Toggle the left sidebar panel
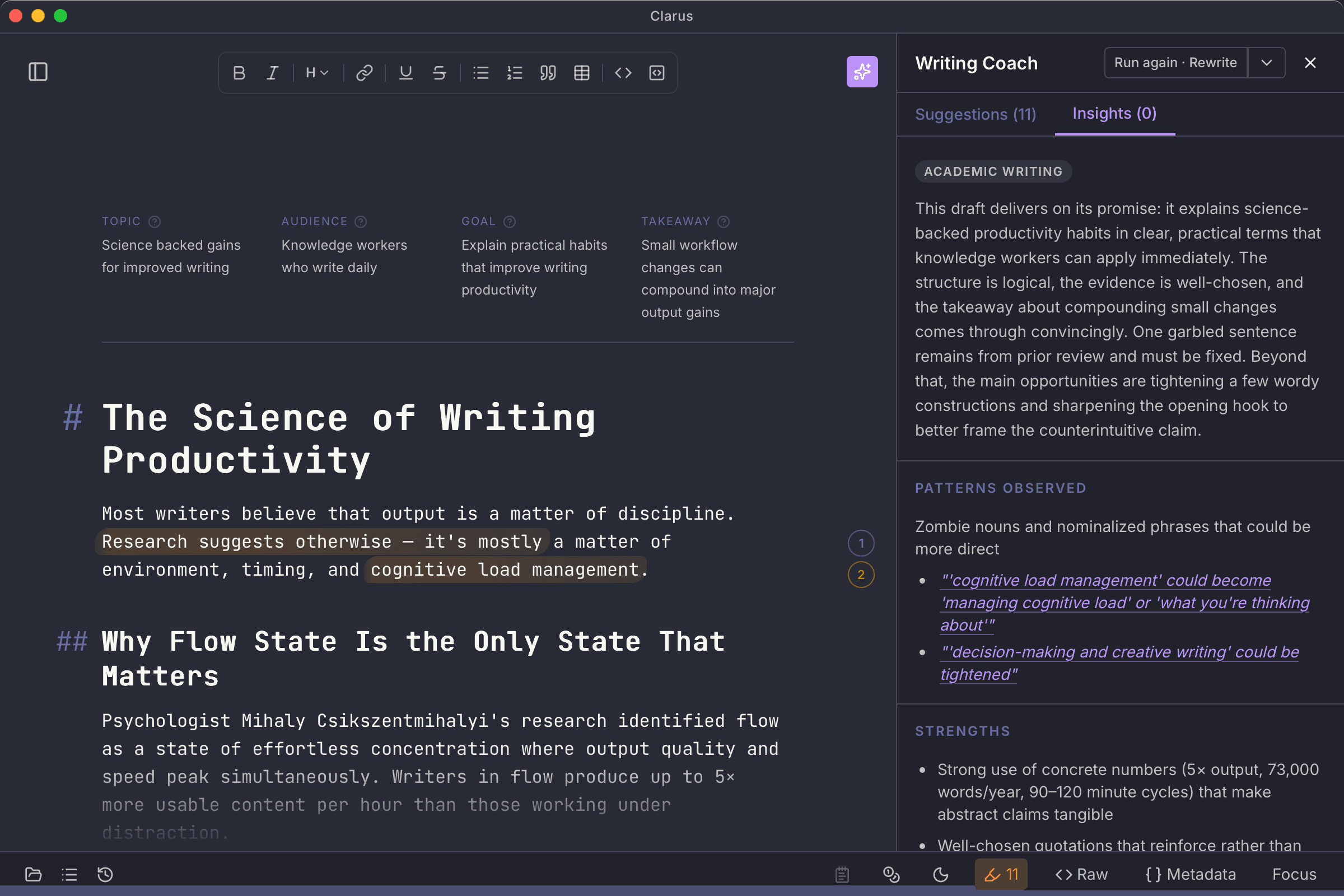 pos(38,72)
